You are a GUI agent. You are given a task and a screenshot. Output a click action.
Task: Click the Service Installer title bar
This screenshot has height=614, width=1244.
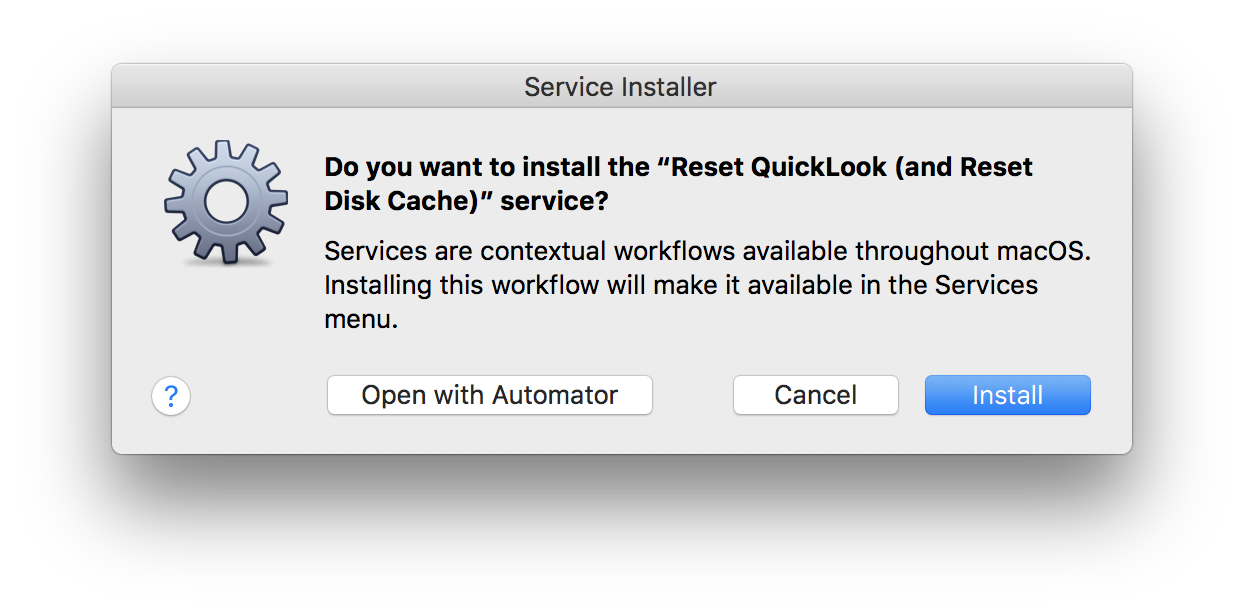(x=621, y=87)
